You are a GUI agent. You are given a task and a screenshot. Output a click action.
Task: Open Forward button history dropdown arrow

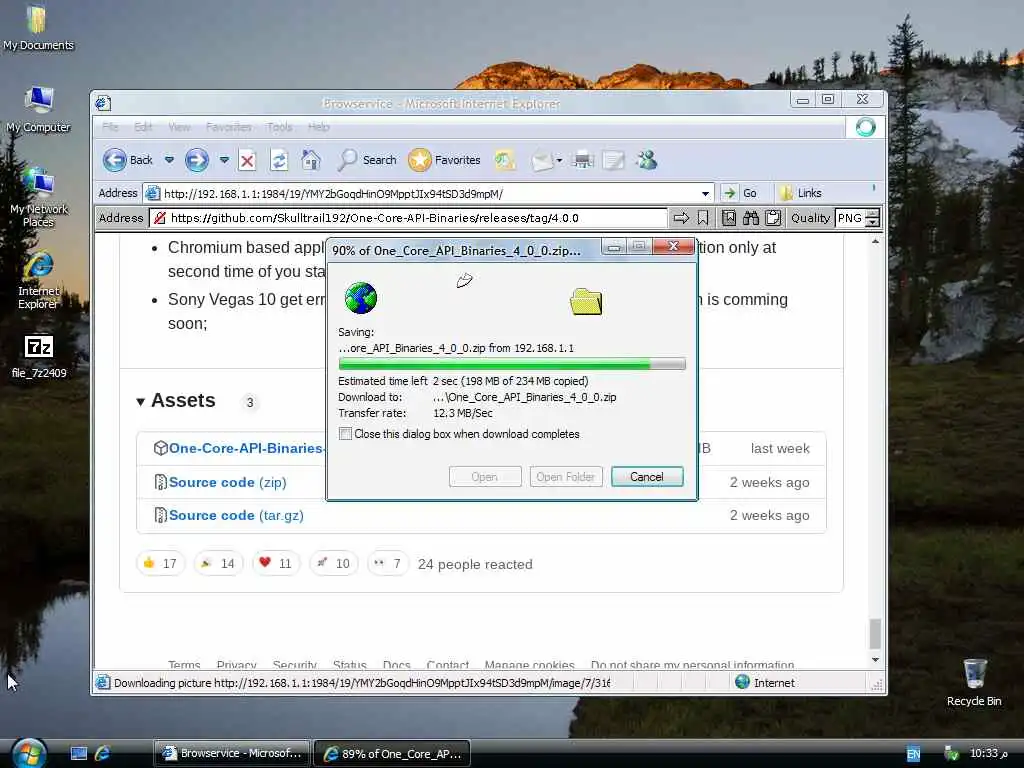click(x=224, y=160)
